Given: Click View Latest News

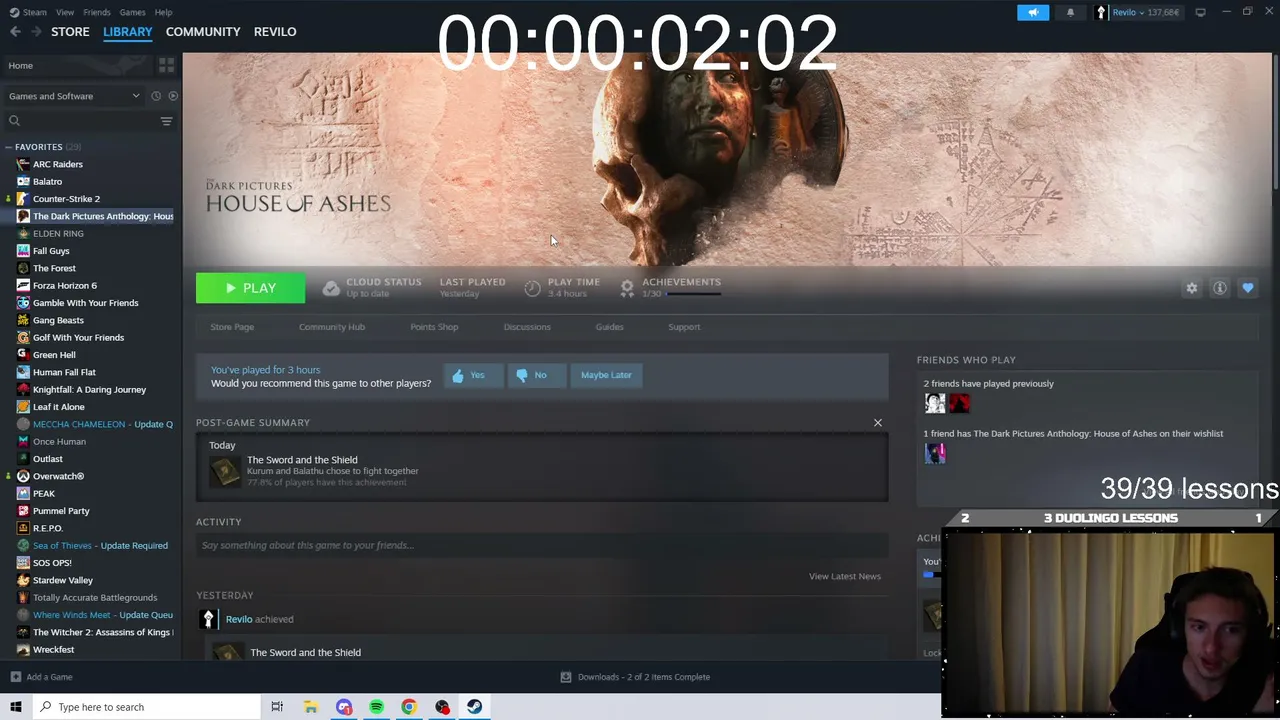Looking at the screenshot, I should click(845, 576).
